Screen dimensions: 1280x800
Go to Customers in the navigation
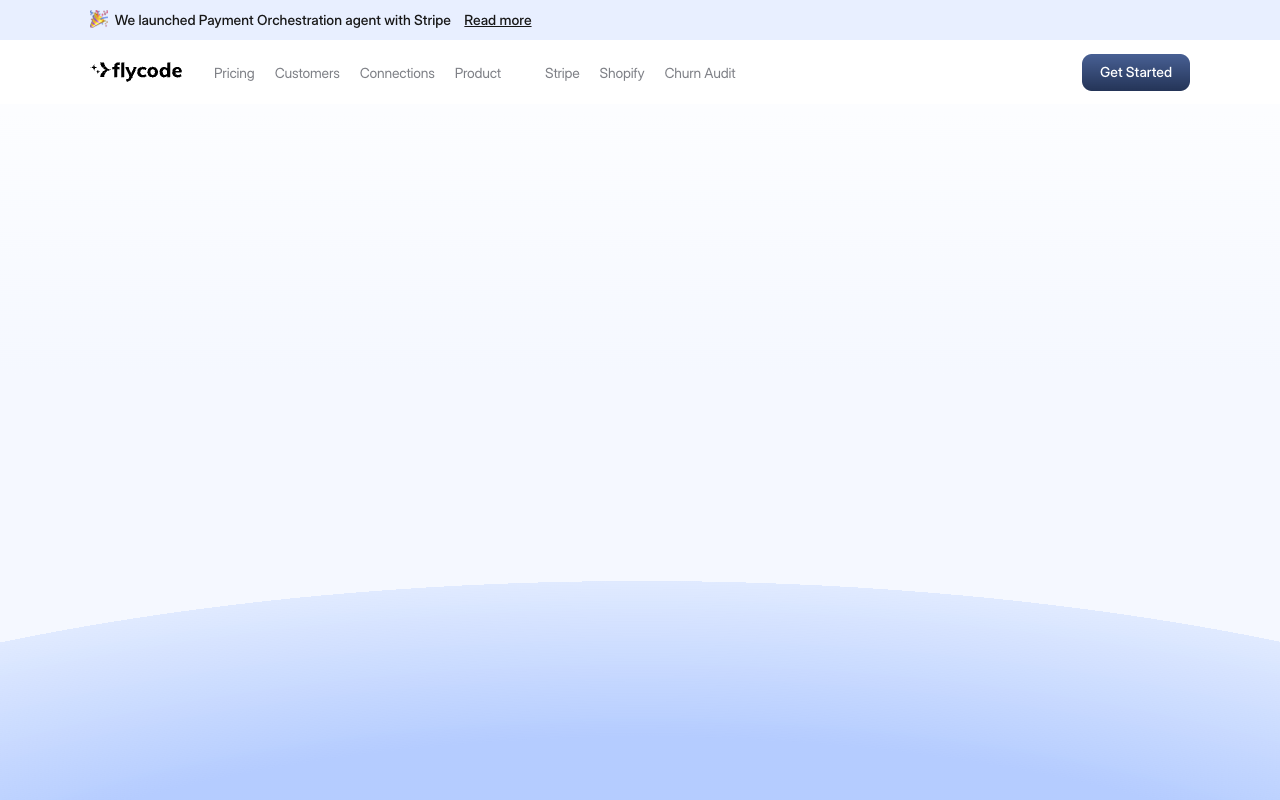307,73
